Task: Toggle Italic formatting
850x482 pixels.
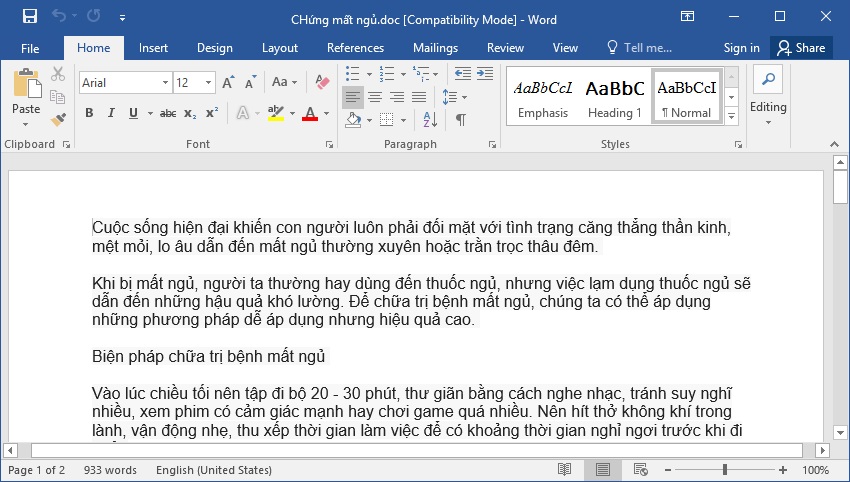Action: point(111,113)
